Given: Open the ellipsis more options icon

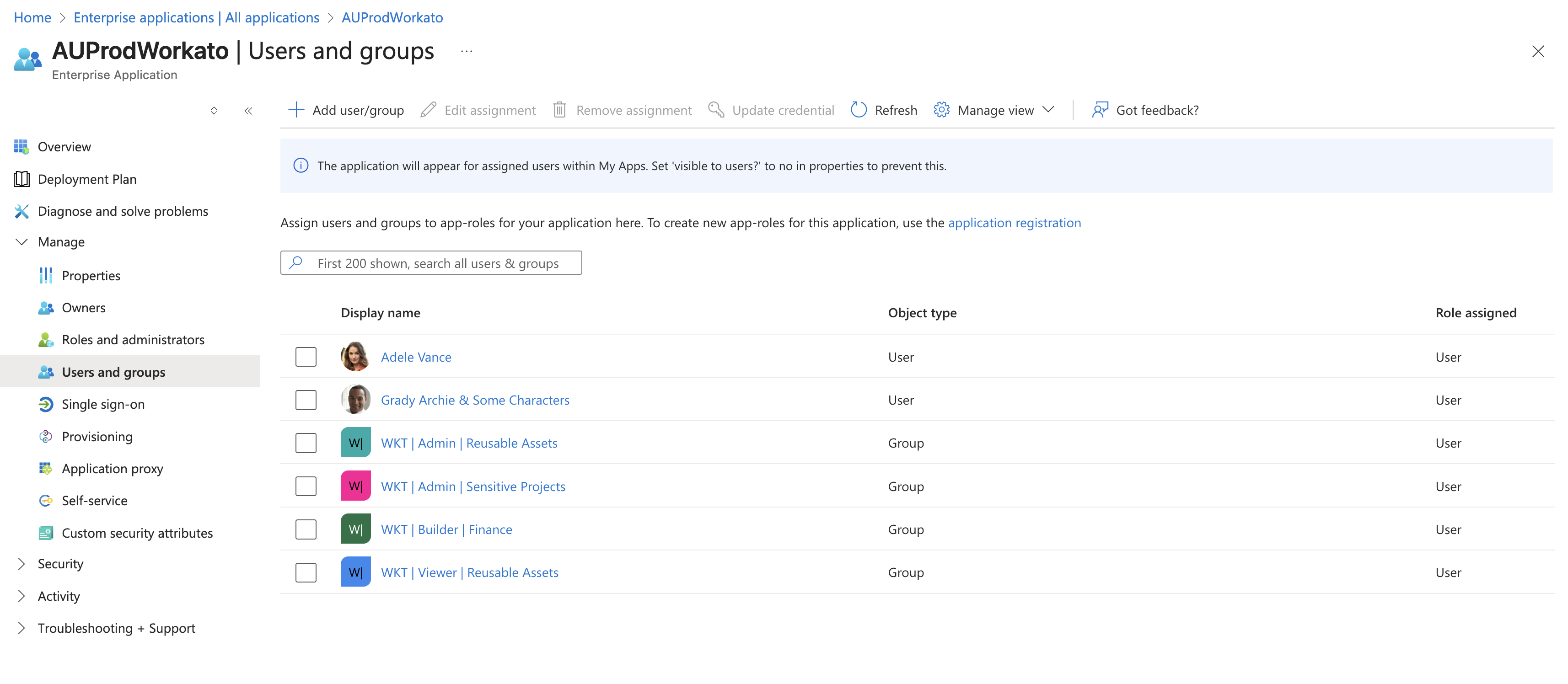Looking at the screenshot, I should 466,51.
